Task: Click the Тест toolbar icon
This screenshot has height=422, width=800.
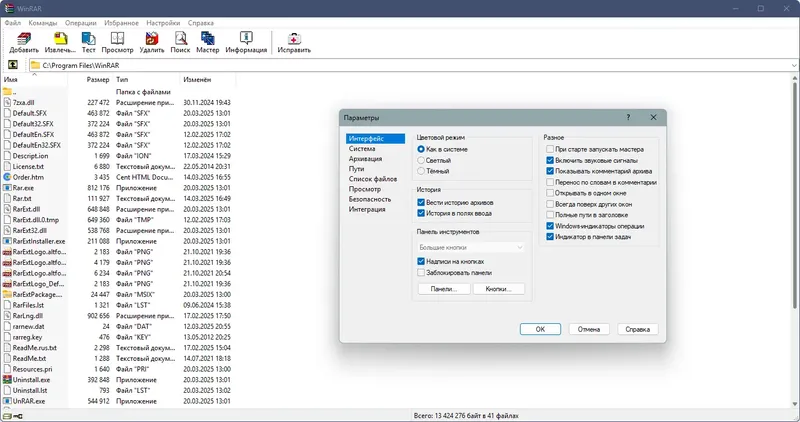Action: click(x=88, y=38)
